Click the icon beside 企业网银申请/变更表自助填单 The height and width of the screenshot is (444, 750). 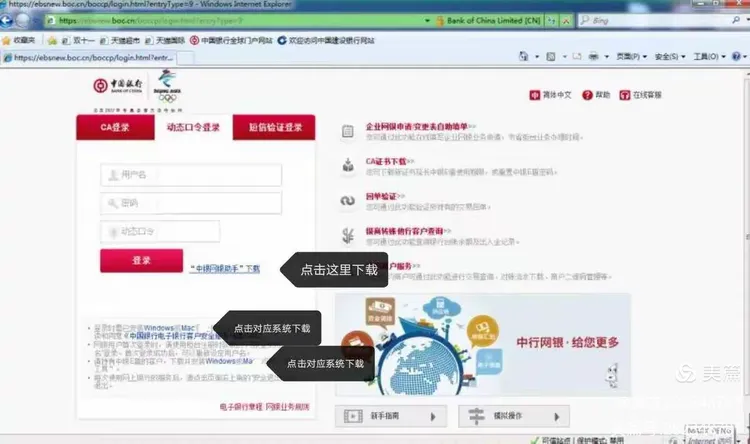click(348, 131)
